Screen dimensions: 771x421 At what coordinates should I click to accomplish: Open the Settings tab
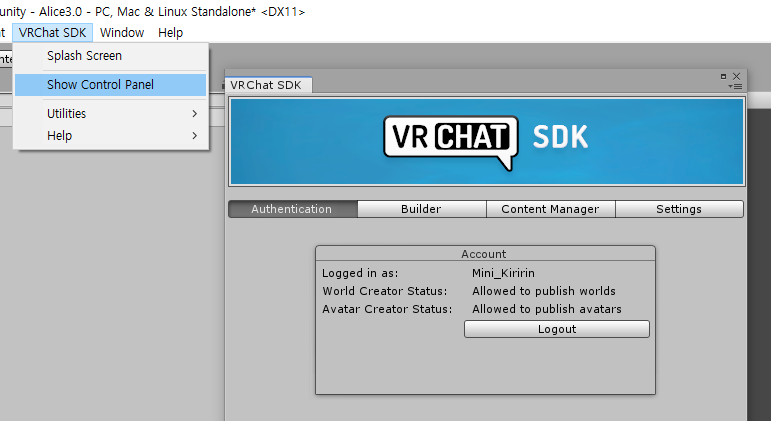(679, 209)
